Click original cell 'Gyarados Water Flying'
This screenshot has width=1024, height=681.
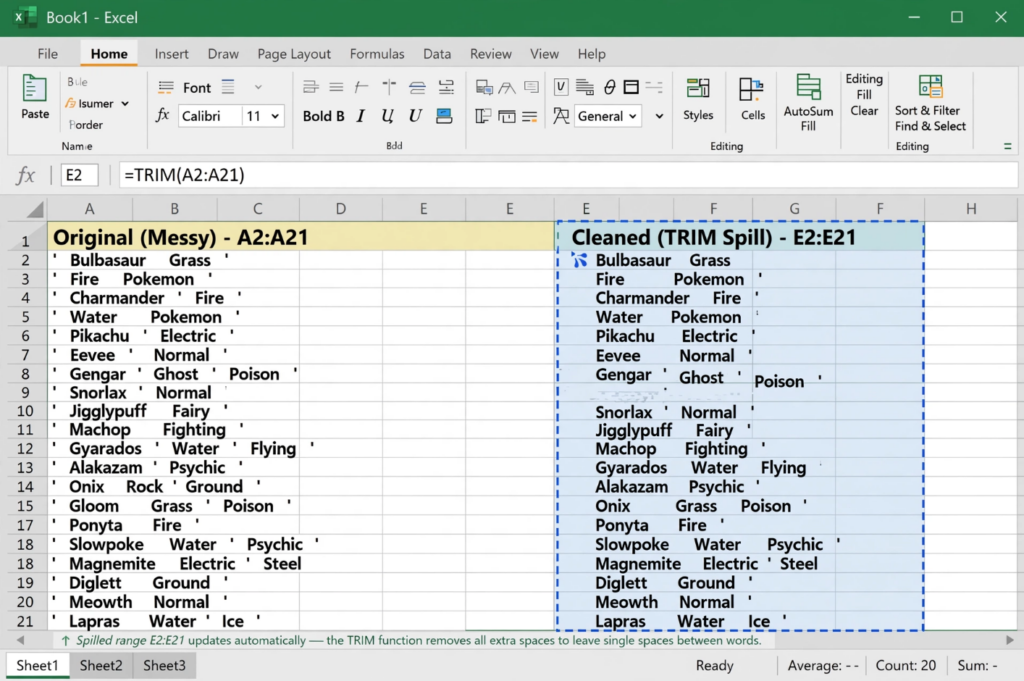point(182,449)
